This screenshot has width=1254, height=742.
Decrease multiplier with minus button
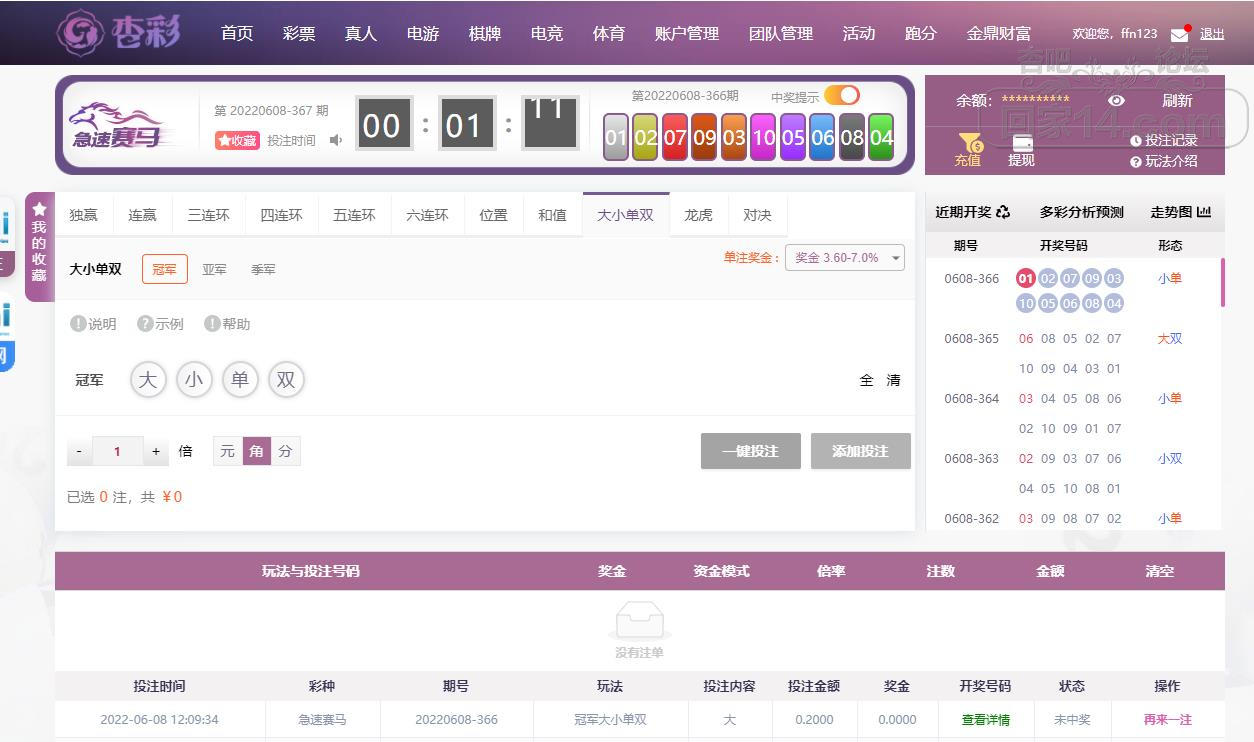pyautogui.click(x=80, y=452)
